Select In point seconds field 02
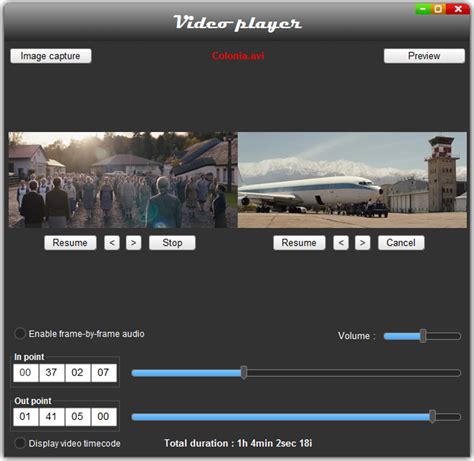This screenshot has height=461, width=474. 77,372
